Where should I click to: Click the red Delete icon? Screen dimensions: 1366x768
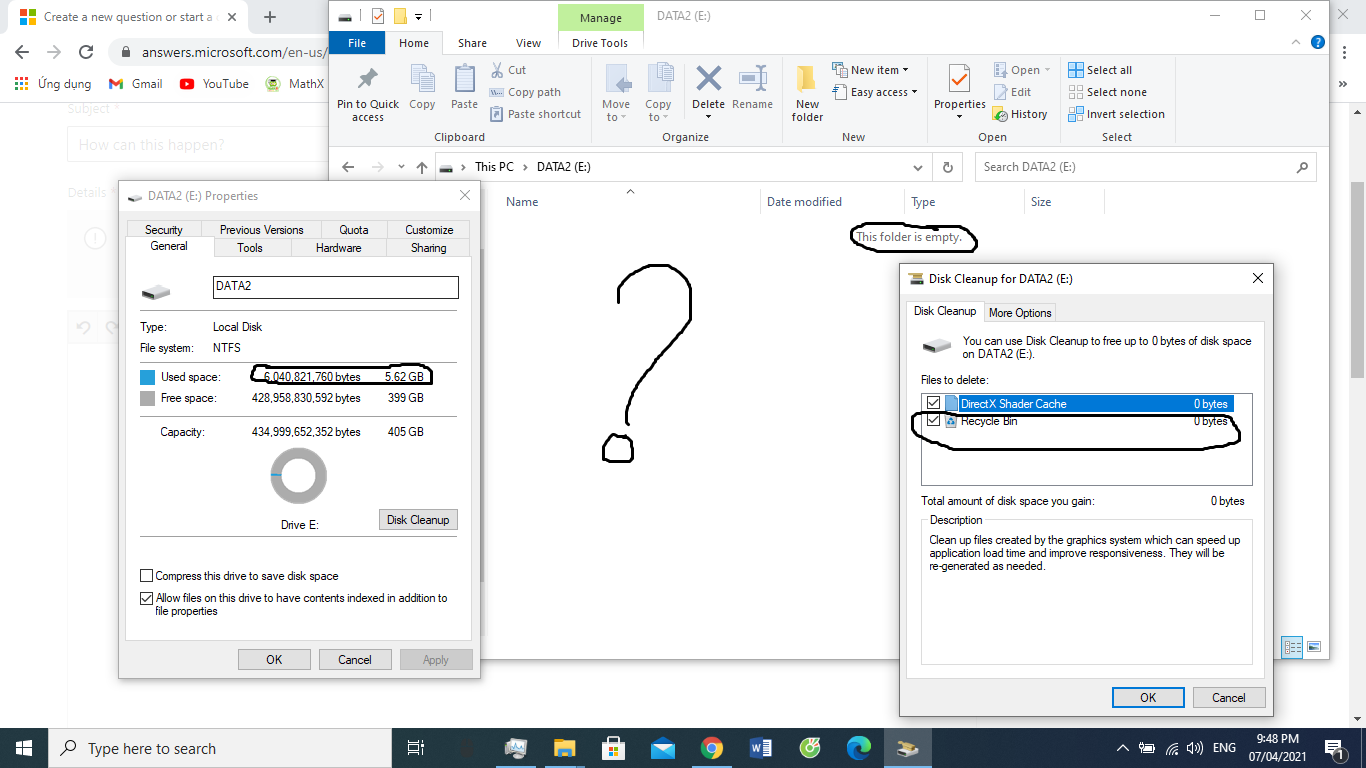709,79
